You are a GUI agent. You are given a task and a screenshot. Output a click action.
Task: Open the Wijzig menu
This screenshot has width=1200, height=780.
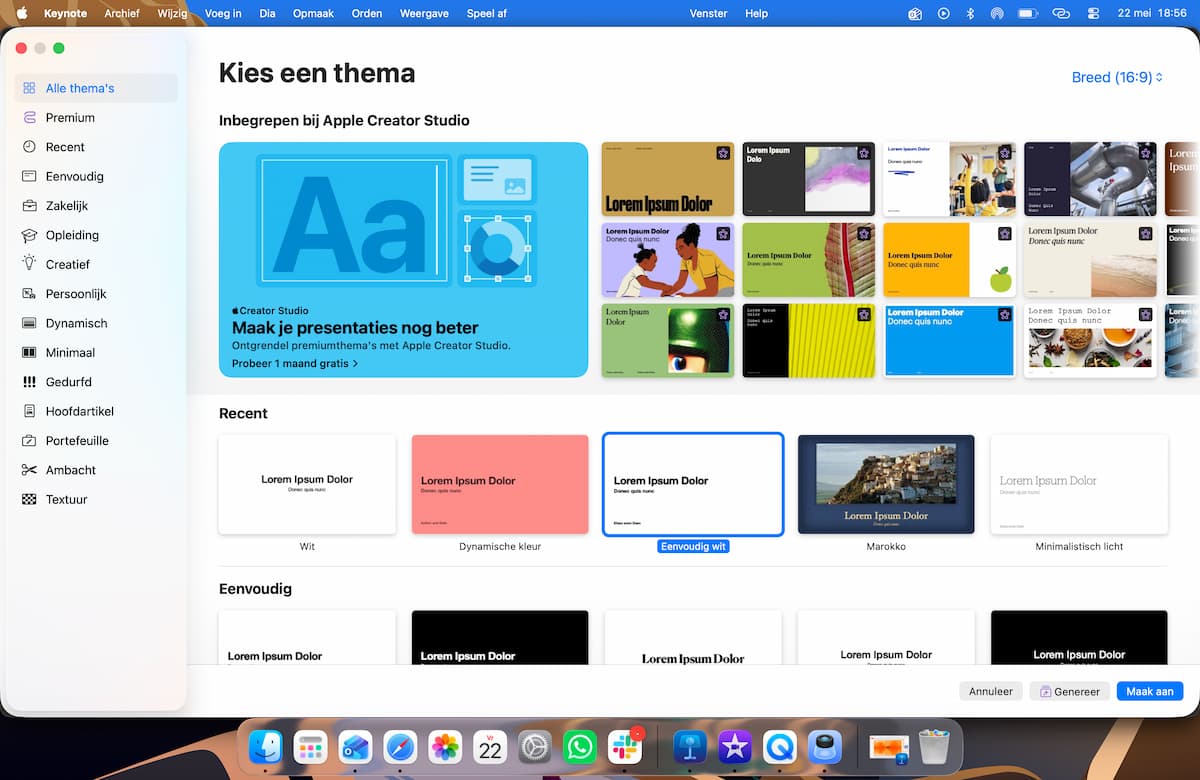click(172, 13)
